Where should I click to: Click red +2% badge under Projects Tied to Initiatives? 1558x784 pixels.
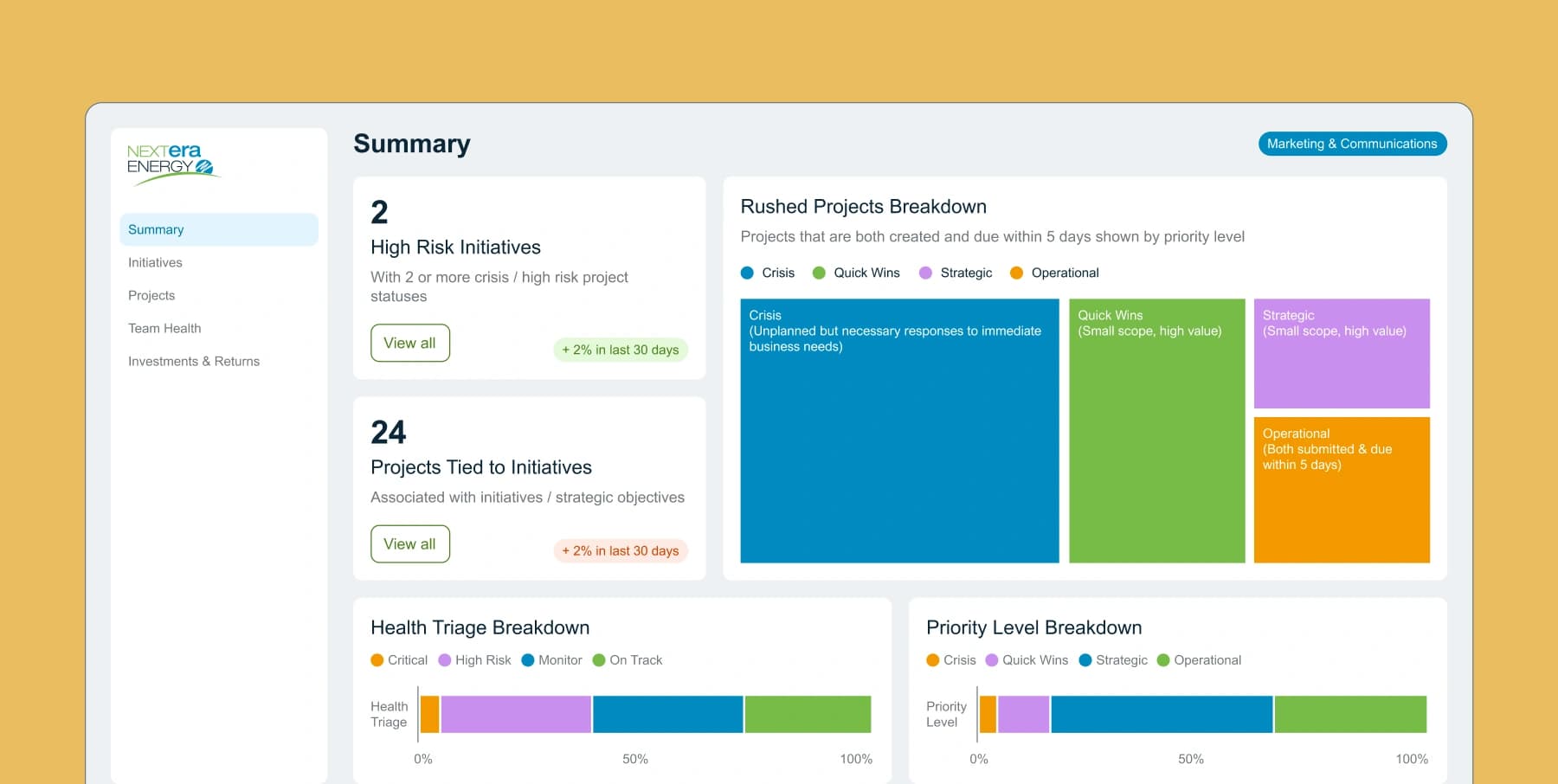621,550
